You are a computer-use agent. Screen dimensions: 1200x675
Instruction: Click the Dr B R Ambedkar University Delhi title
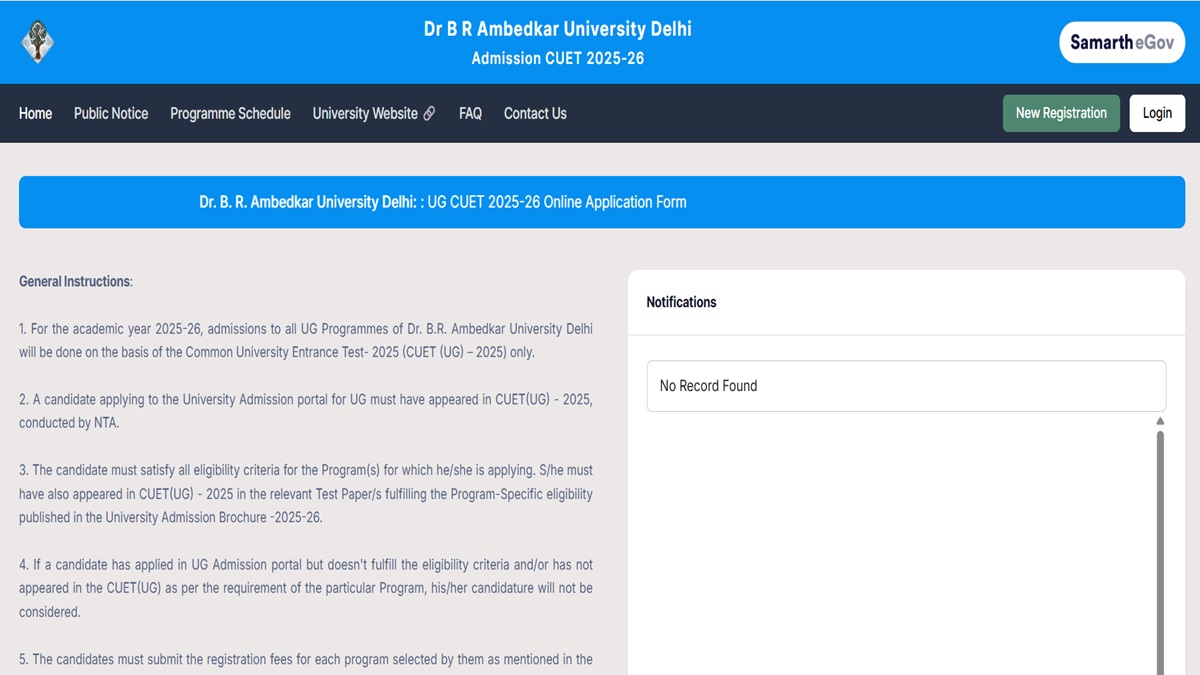[557, 29]
